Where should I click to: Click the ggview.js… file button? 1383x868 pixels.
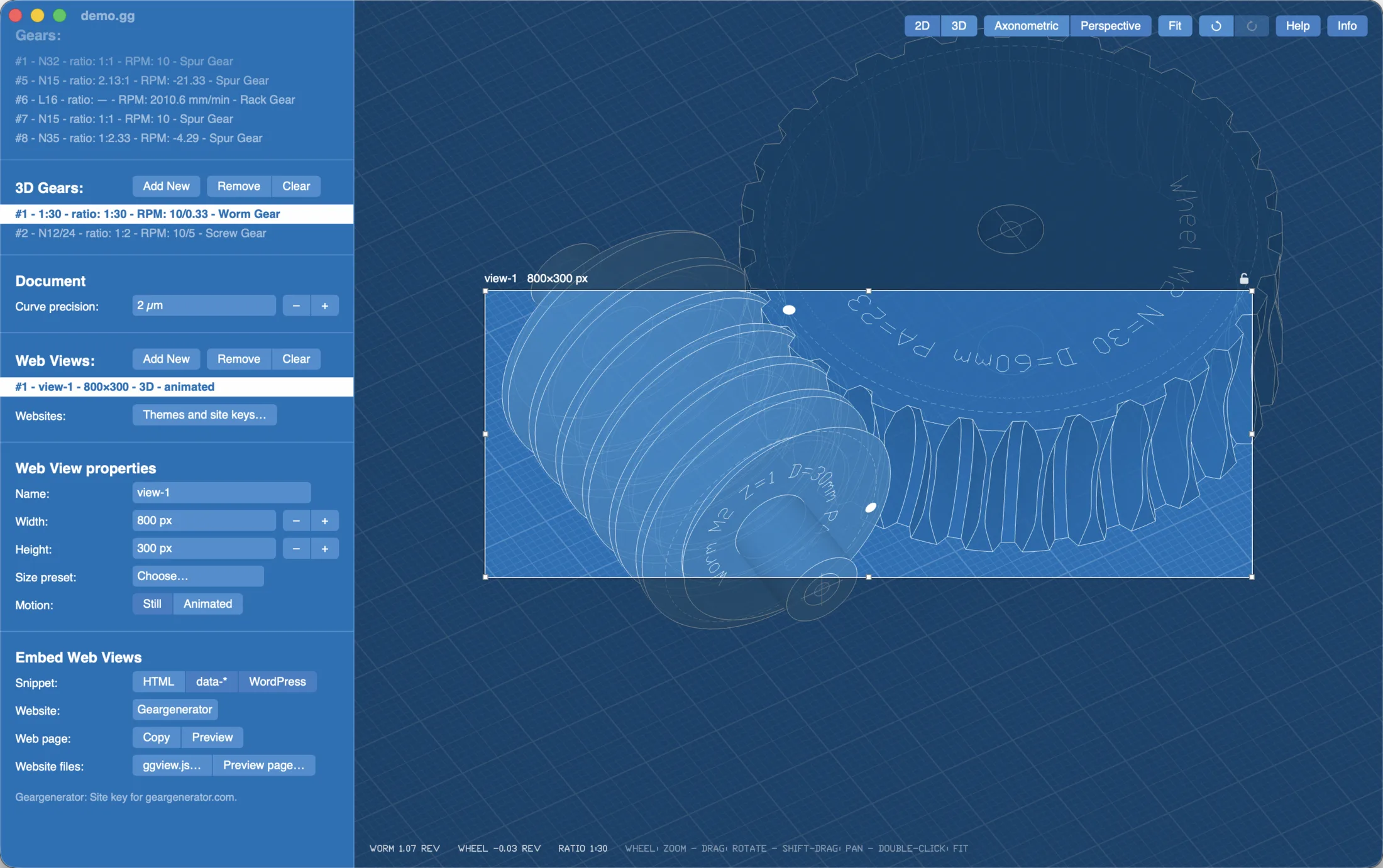coord(172,765)
